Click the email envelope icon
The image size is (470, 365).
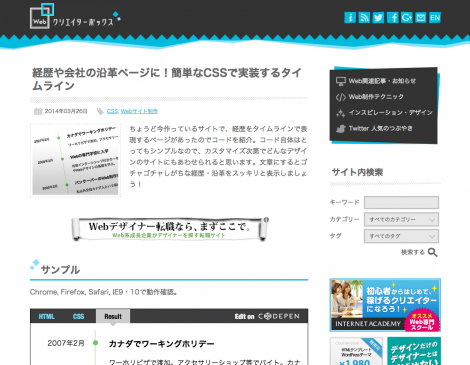click(421, 17)
